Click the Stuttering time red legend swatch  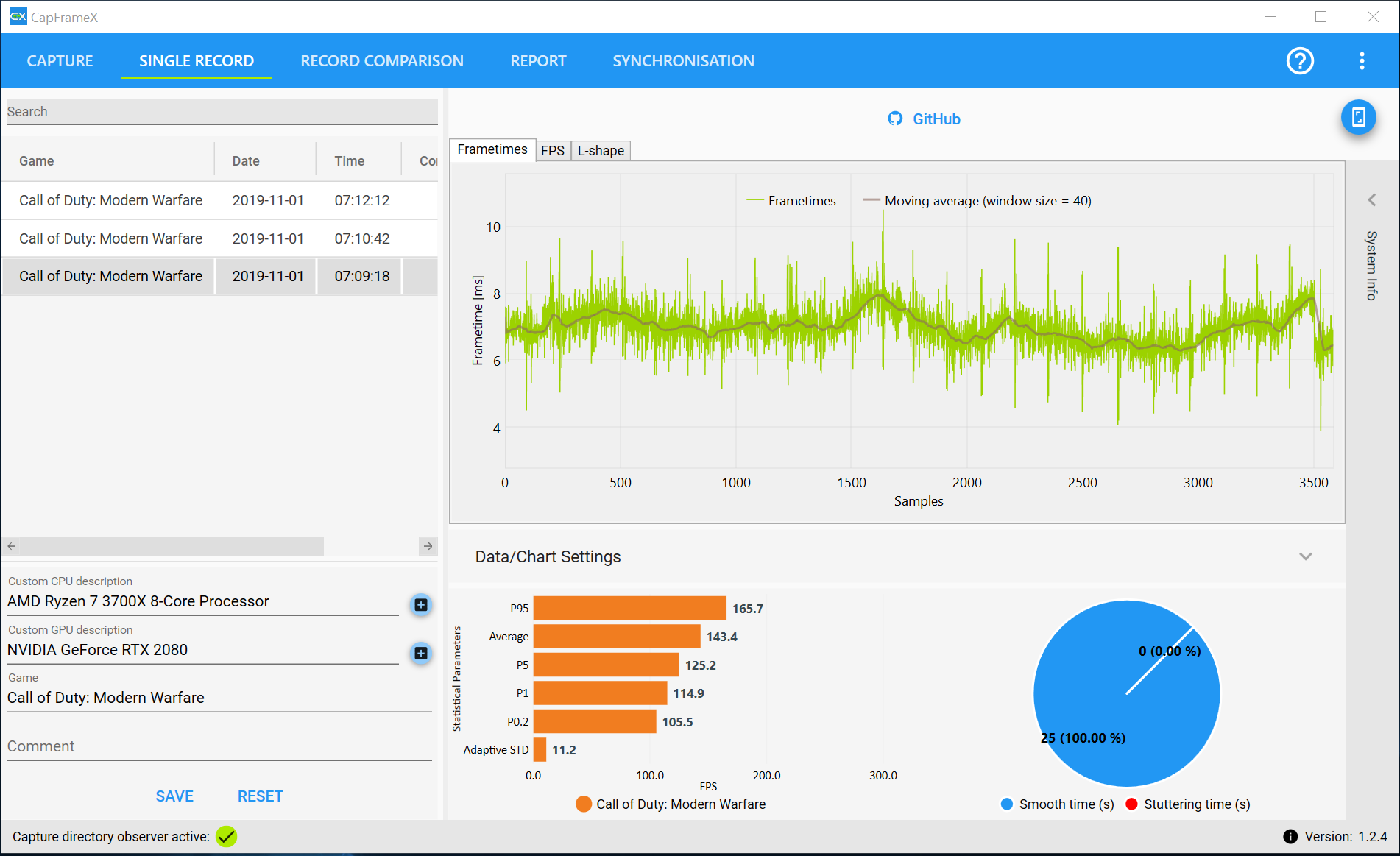(1132, 804)
